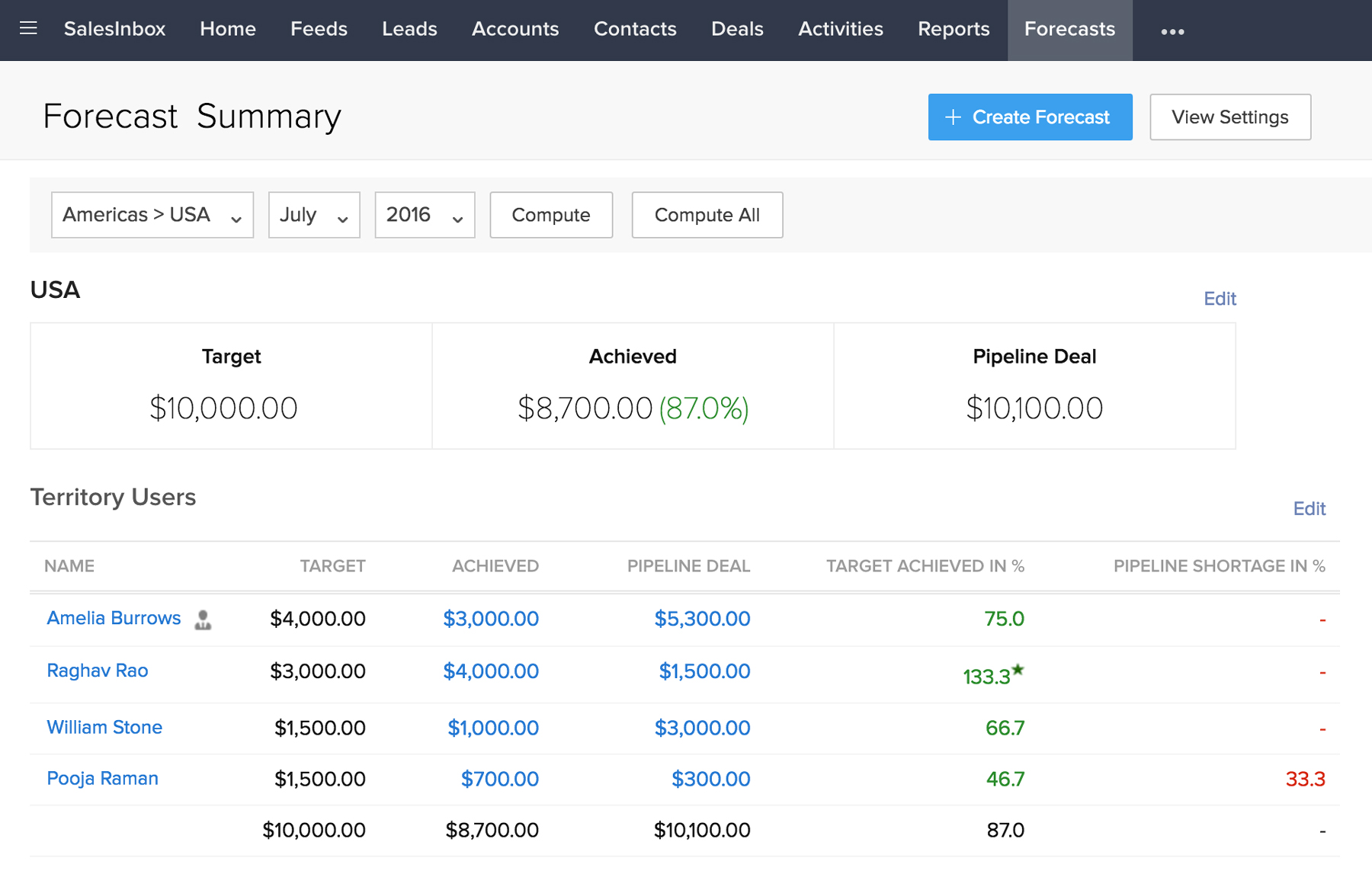Expand the Americas > USA territory dropdown
The image size is (1372, 874).
[x=152, y=215]
